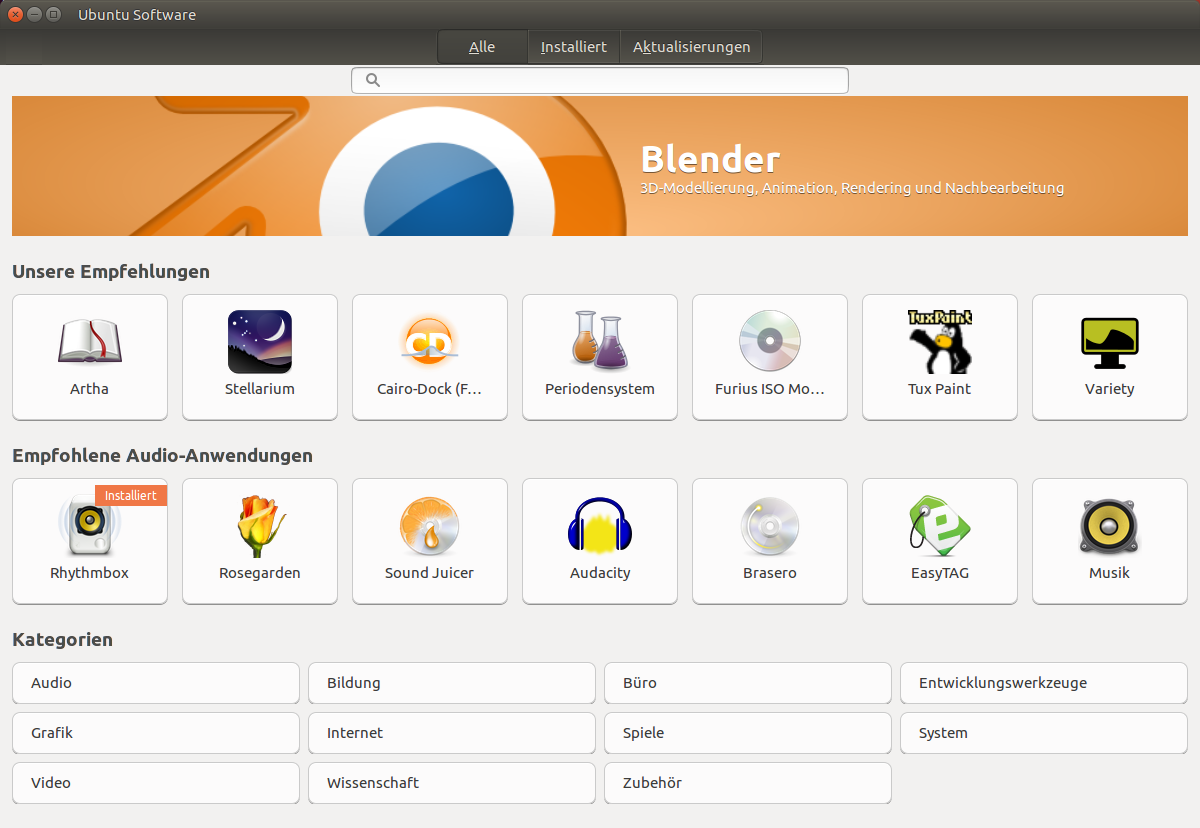This screenshot has width=1200, height=828.
Task: Open the Brasero disc icon
Action: pyautogui.click(x=770, y=525)
